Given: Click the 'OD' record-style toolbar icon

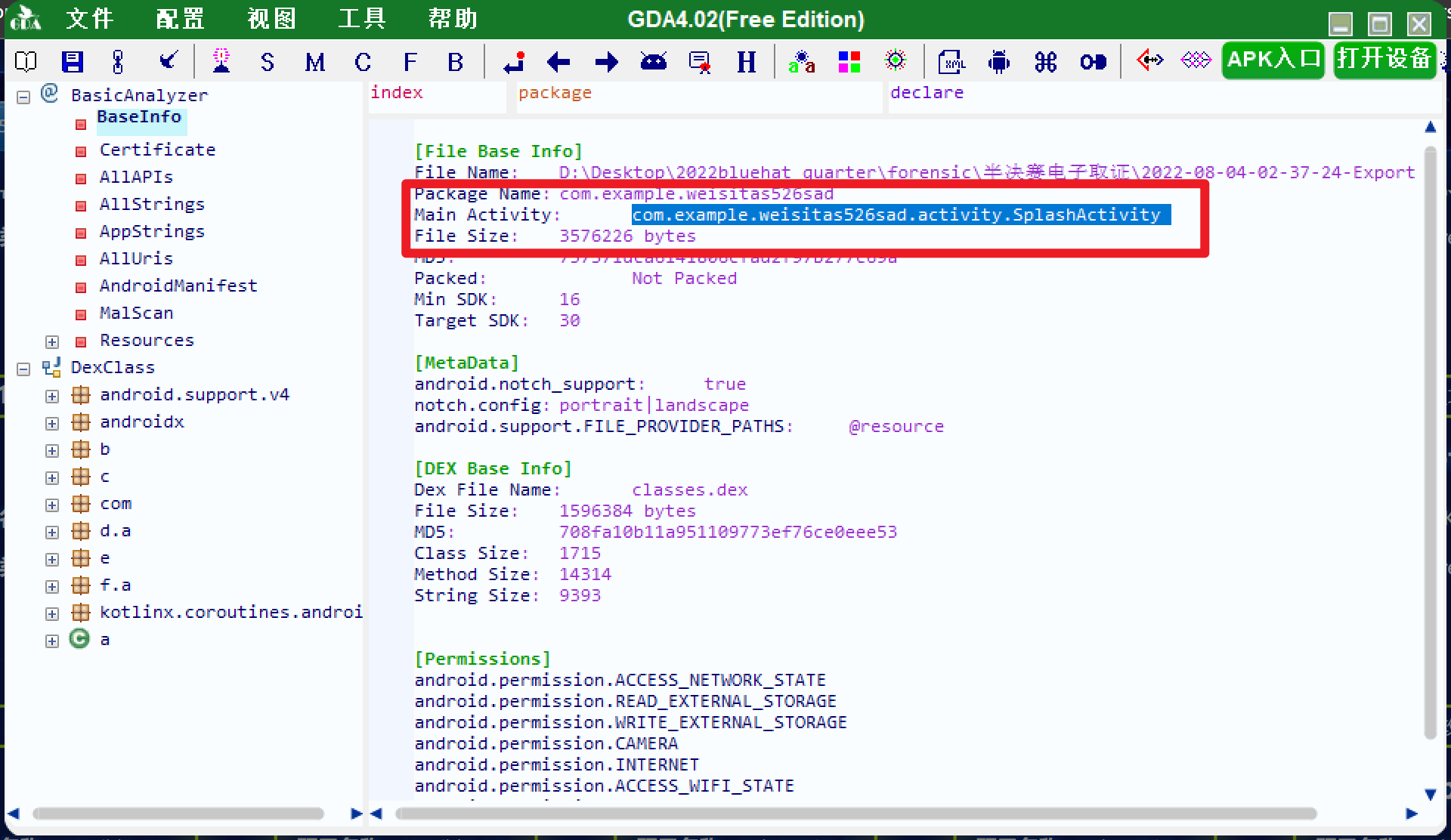Looking at the screenshot, I should click(x=1093, y=62).
